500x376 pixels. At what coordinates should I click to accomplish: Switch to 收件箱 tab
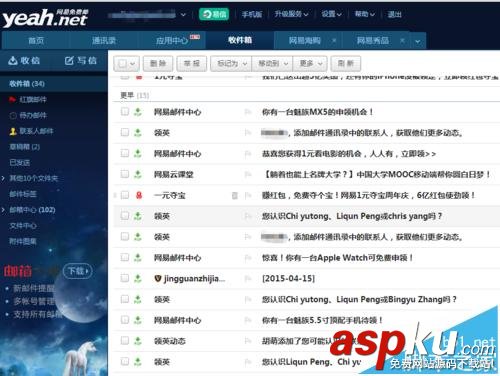240,40
